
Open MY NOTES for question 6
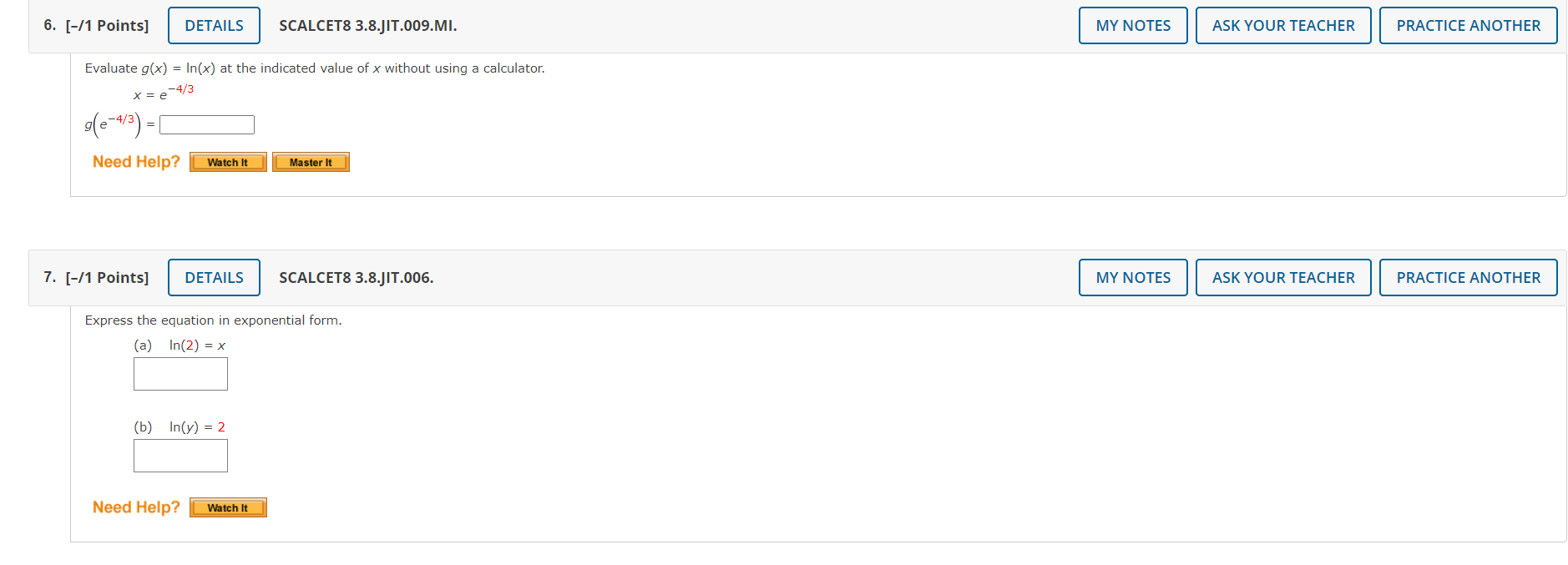(1132, 25)
